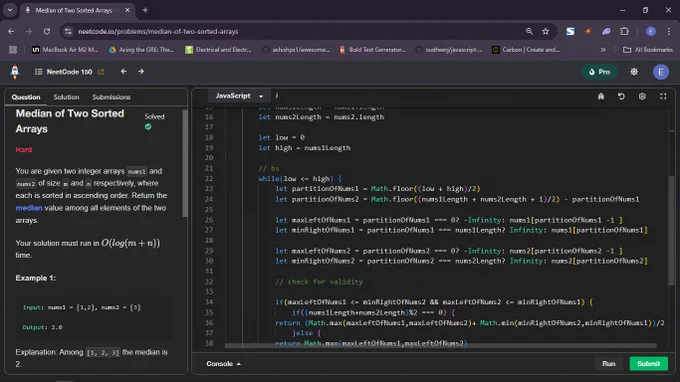Click the browser forward button
The image size is (680, 382).
click(29, 31)
